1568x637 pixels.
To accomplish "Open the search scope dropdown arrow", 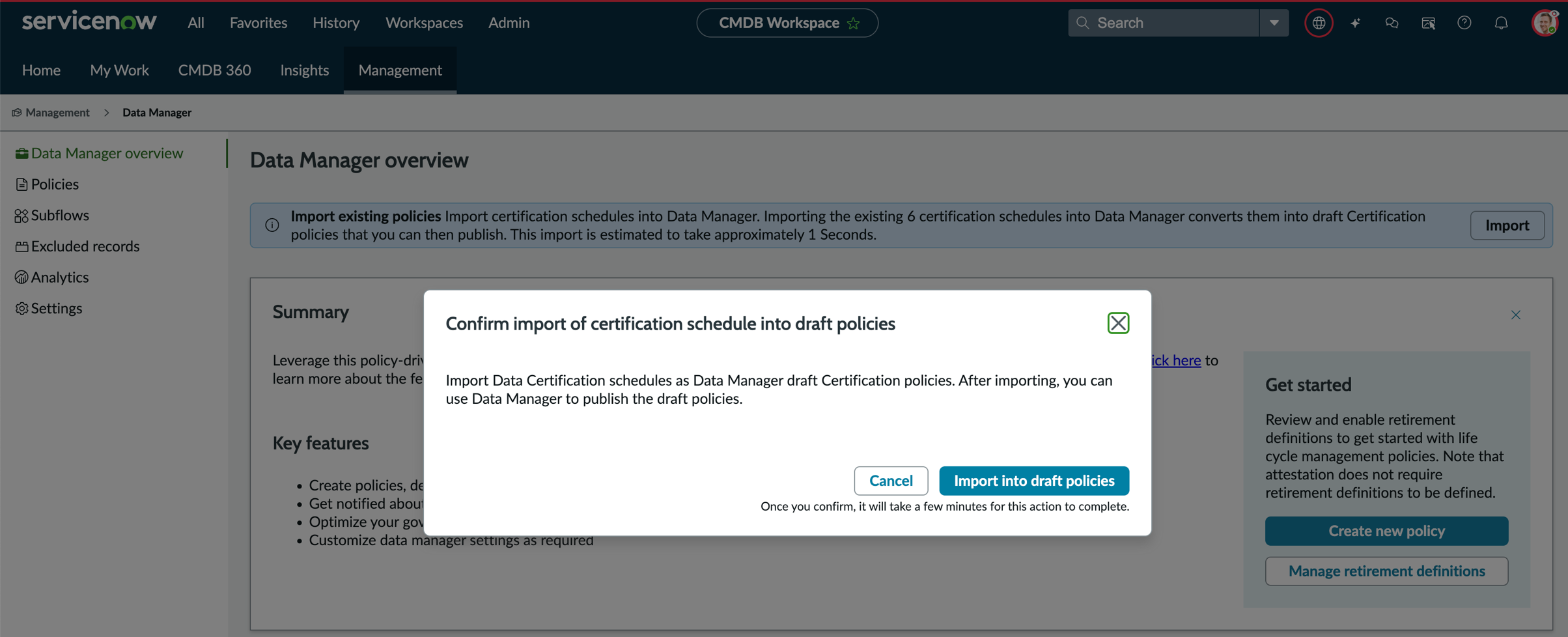I will coord(1274,23).
